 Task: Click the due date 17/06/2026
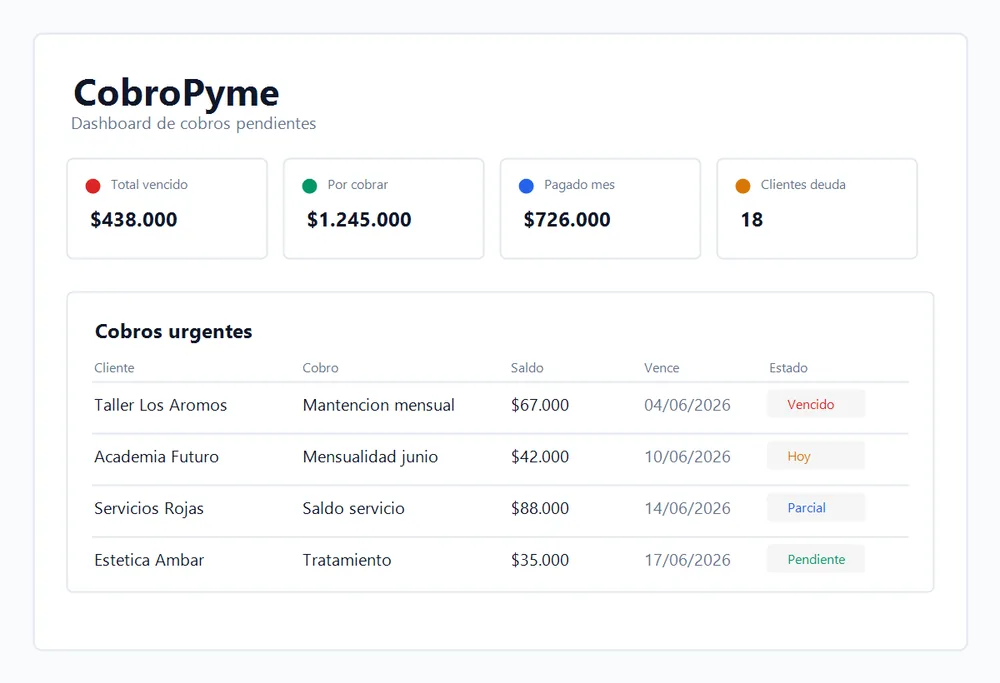pos(688,560)
